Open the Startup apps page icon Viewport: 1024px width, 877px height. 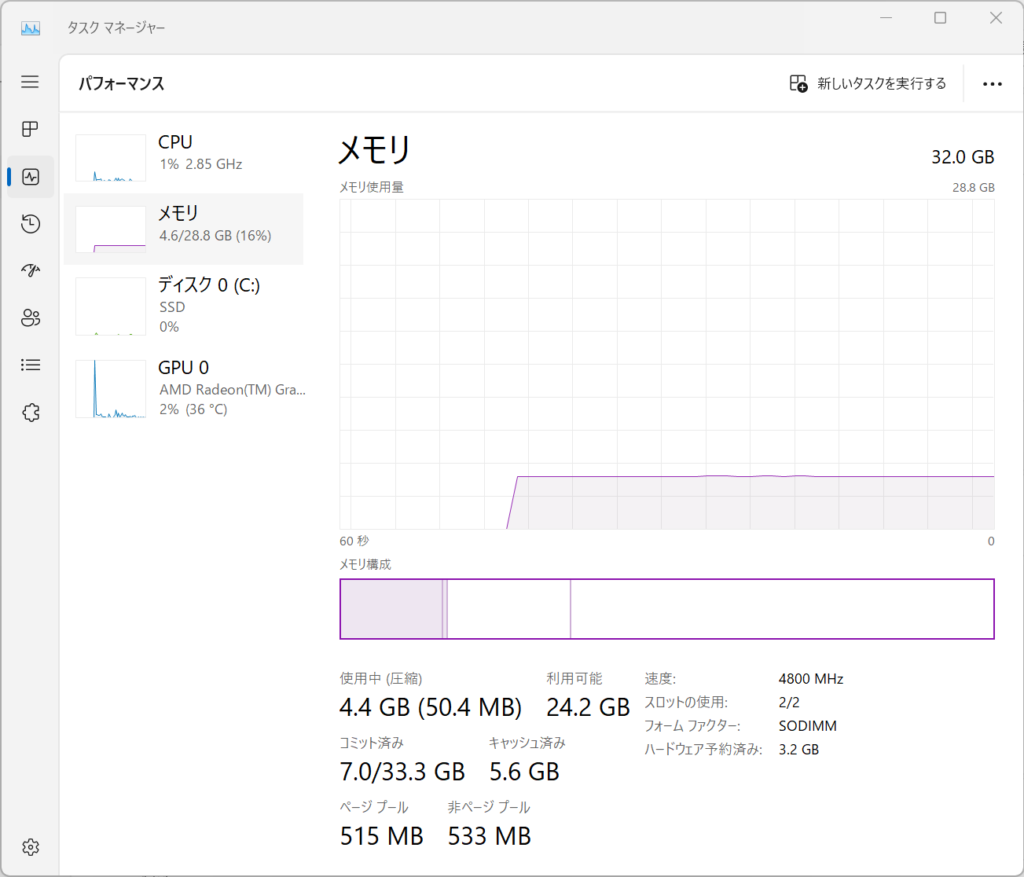tap(31, 270)
